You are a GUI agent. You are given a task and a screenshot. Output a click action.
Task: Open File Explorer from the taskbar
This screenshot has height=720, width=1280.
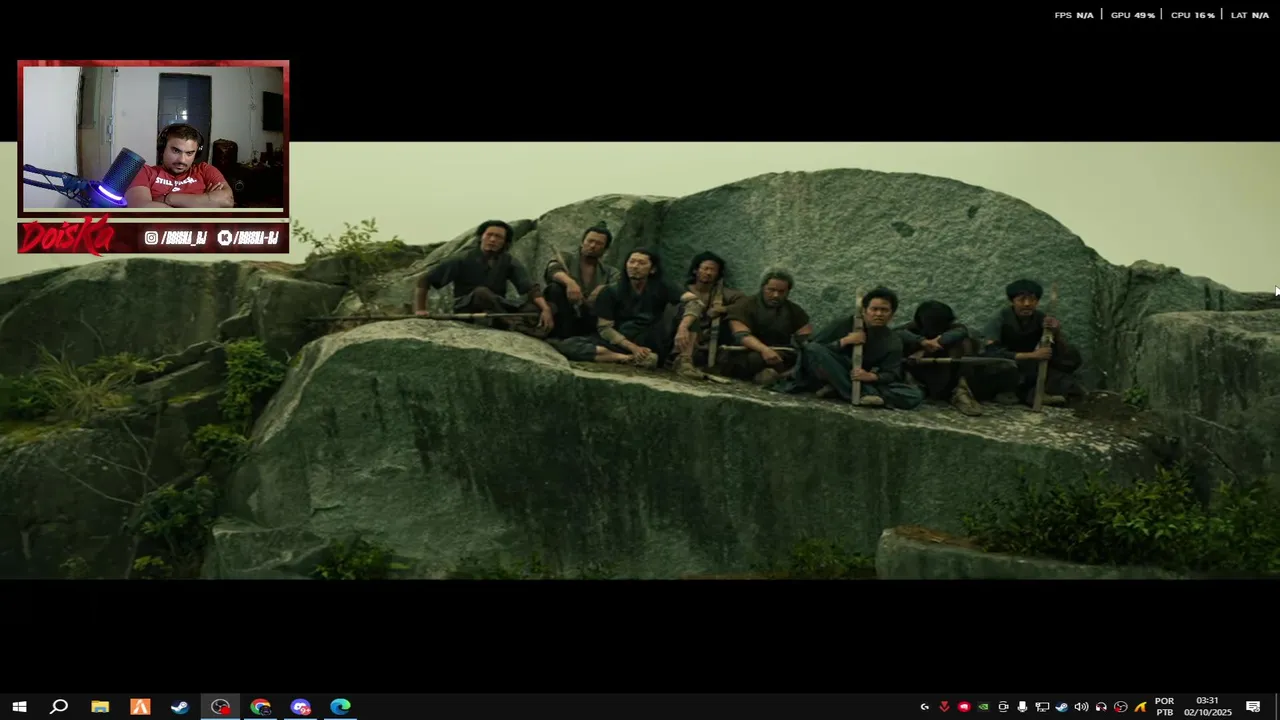click(x=100, y=706)
